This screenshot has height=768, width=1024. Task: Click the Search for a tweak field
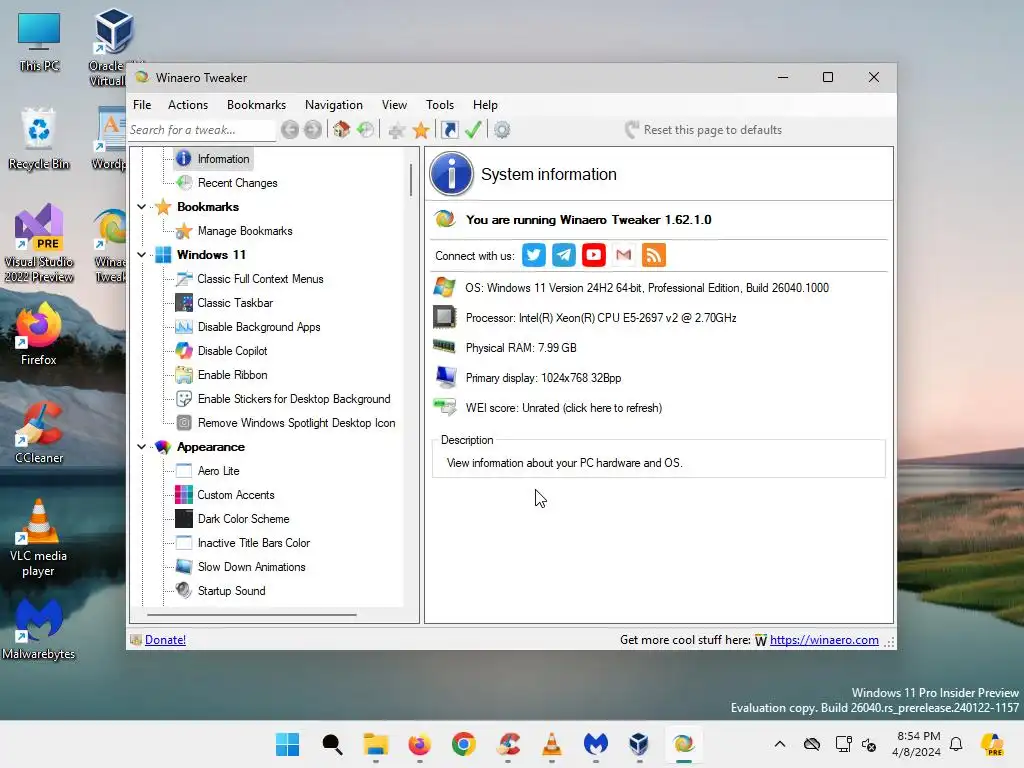(x=202, y=130)
